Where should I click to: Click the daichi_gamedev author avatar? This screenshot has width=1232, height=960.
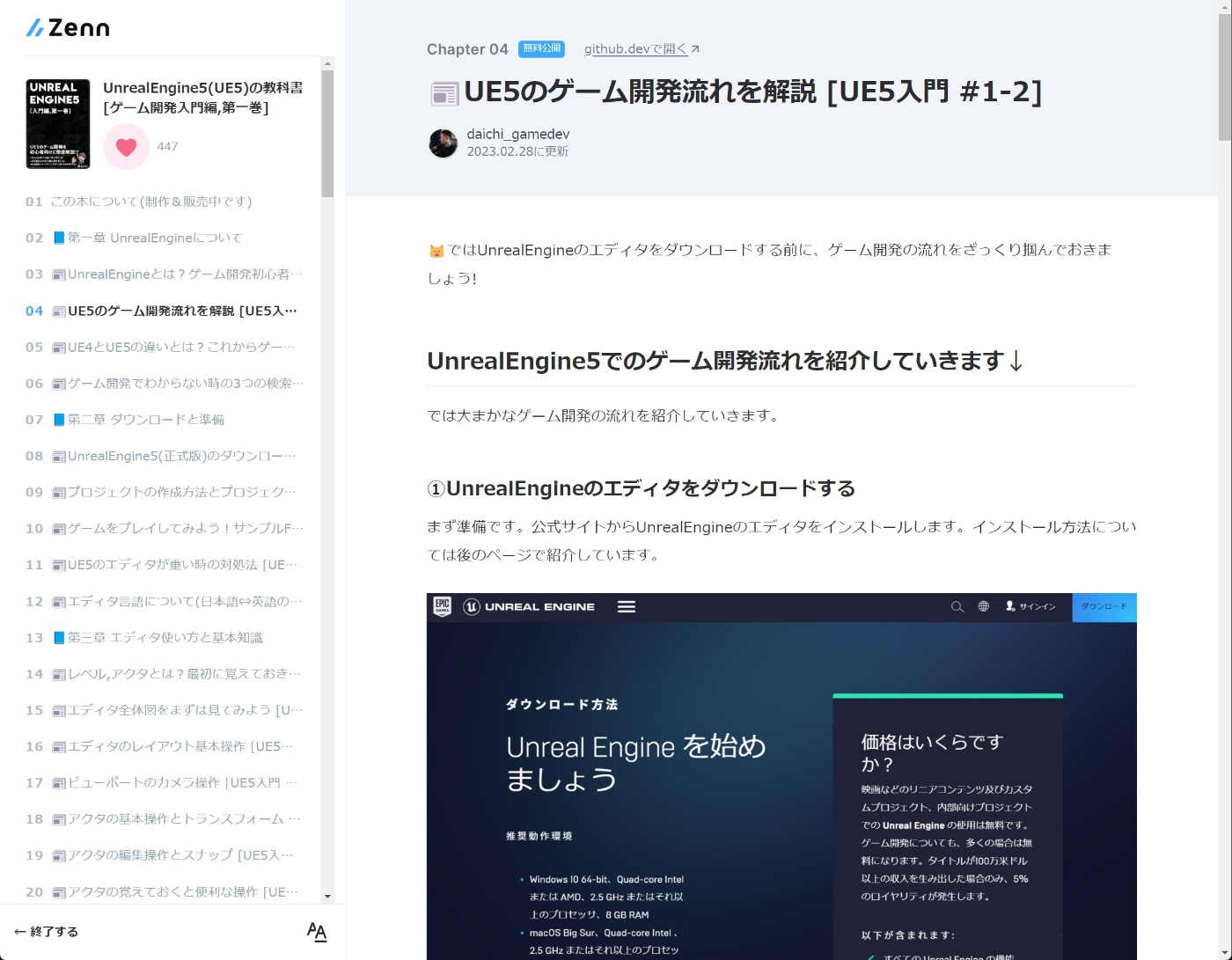(x=443, y=143)
